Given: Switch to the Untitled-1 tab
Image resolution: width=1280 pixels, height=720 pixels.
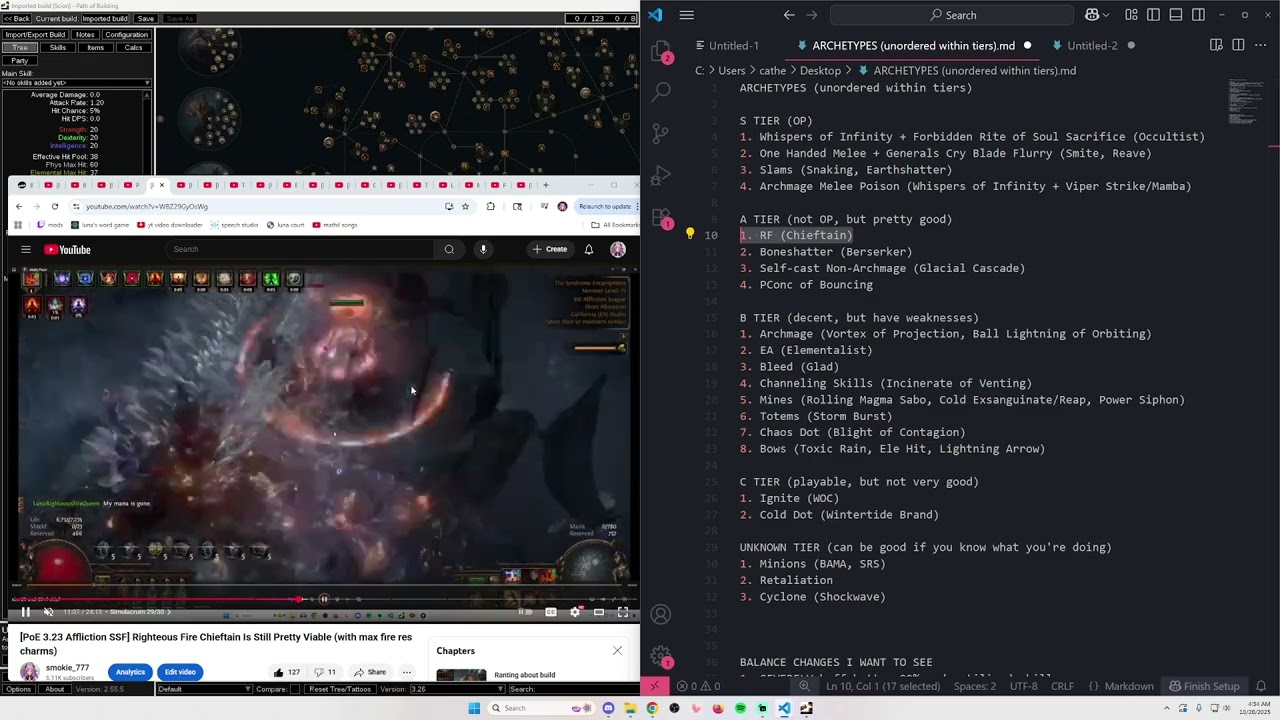Looking at the screenshot, I should pyautogui.click(x=734, y=45).
